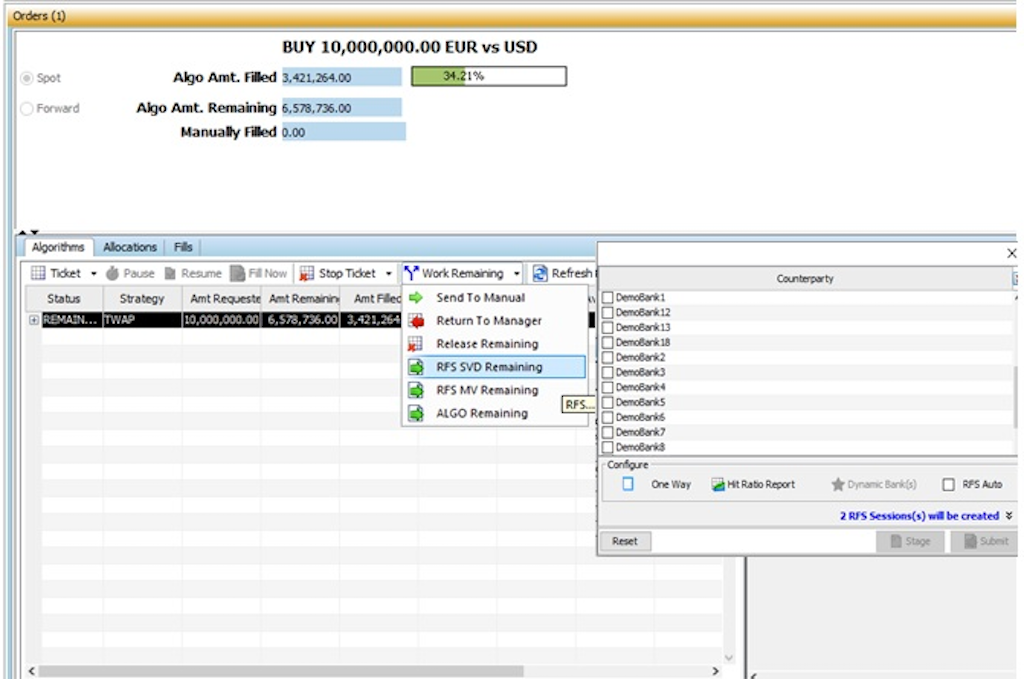Viewport: 1024px width, 679px height.
Task: Click the Dynamic Bank(s) star icon
Action: click(838, 484)
